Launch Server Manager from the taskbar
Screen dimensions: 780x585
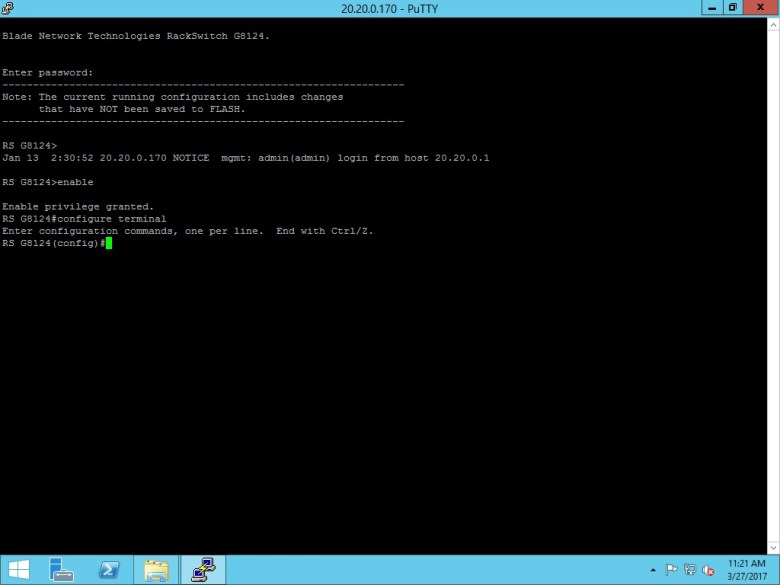62,570
